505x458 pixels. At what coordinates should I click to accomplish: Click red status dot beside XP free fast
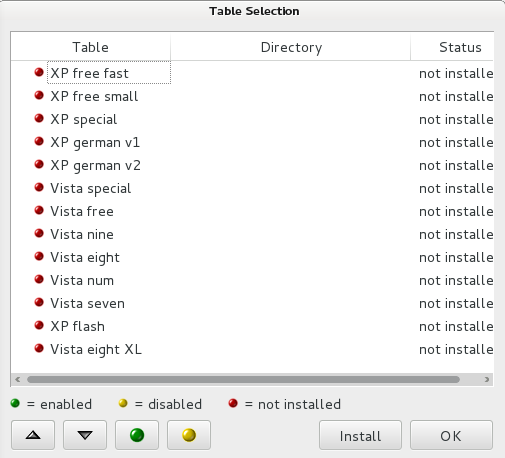pyautogui.click(x=39, y=72)
